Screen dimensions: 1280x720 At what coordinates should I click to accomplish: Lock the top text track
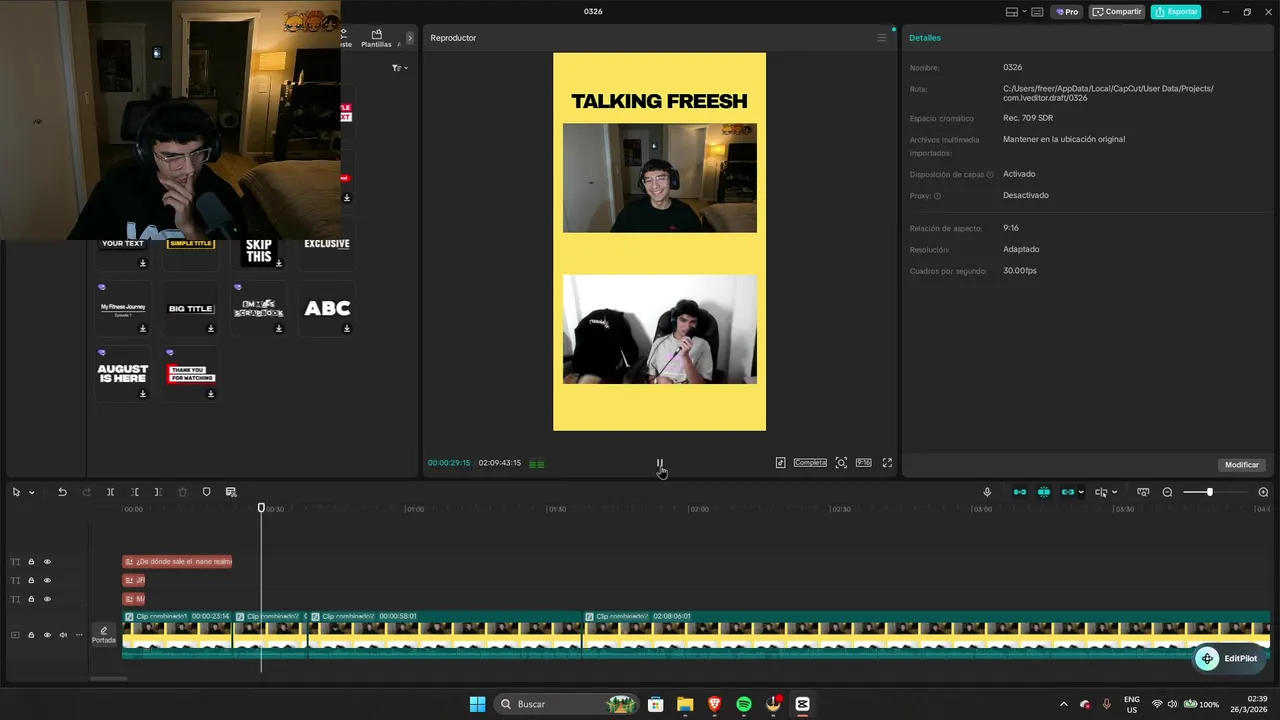pos(31,562)
